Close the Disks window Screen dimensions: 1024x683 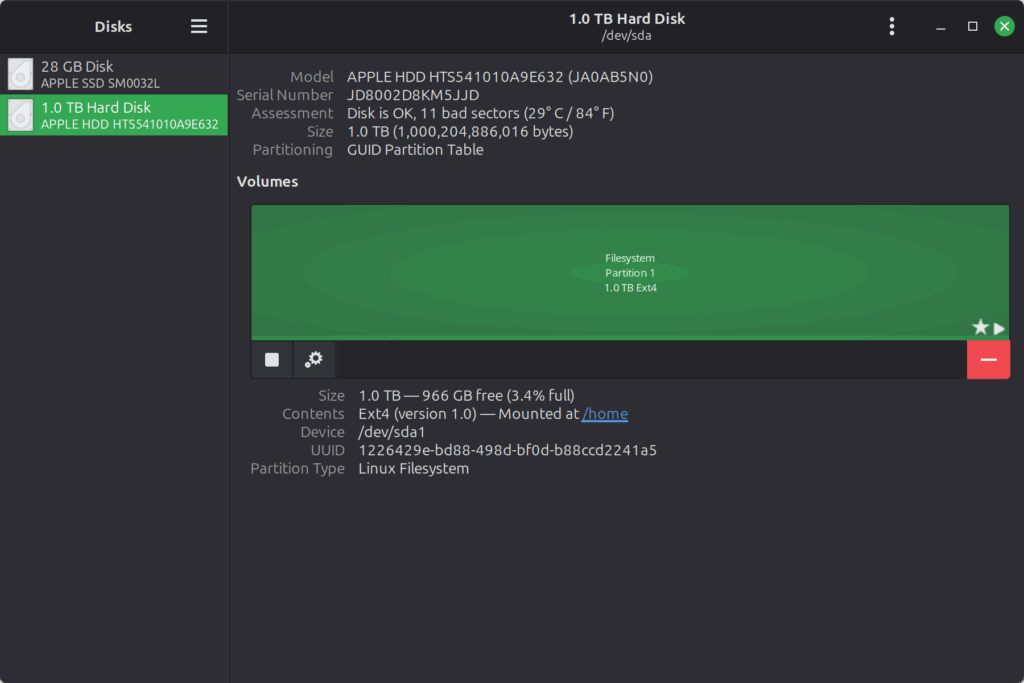pyautogui.click(x=1004, y=27)
